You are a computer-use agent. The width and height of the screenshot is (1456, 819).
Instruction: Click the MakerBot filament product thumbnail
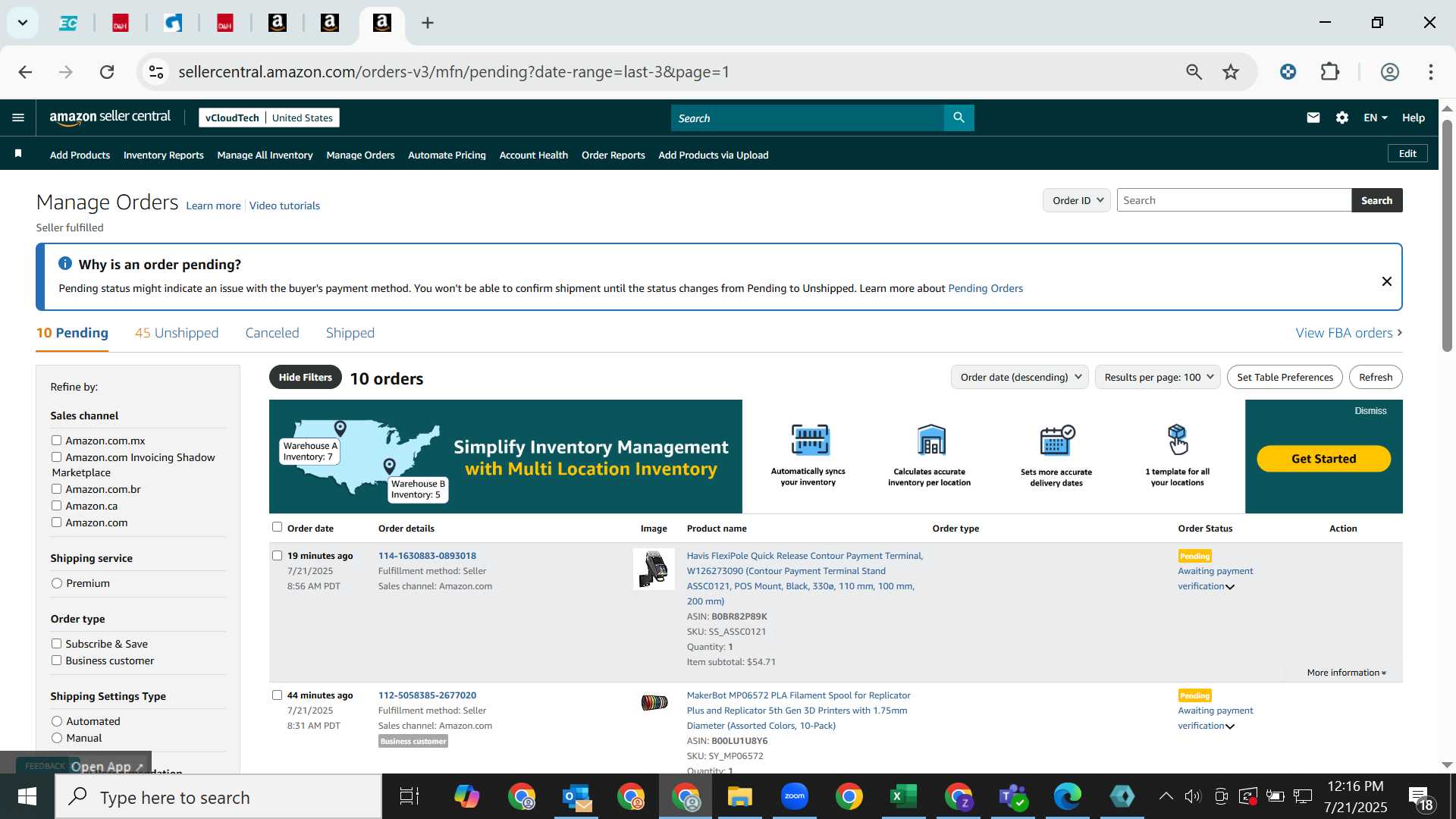point(654,703)
